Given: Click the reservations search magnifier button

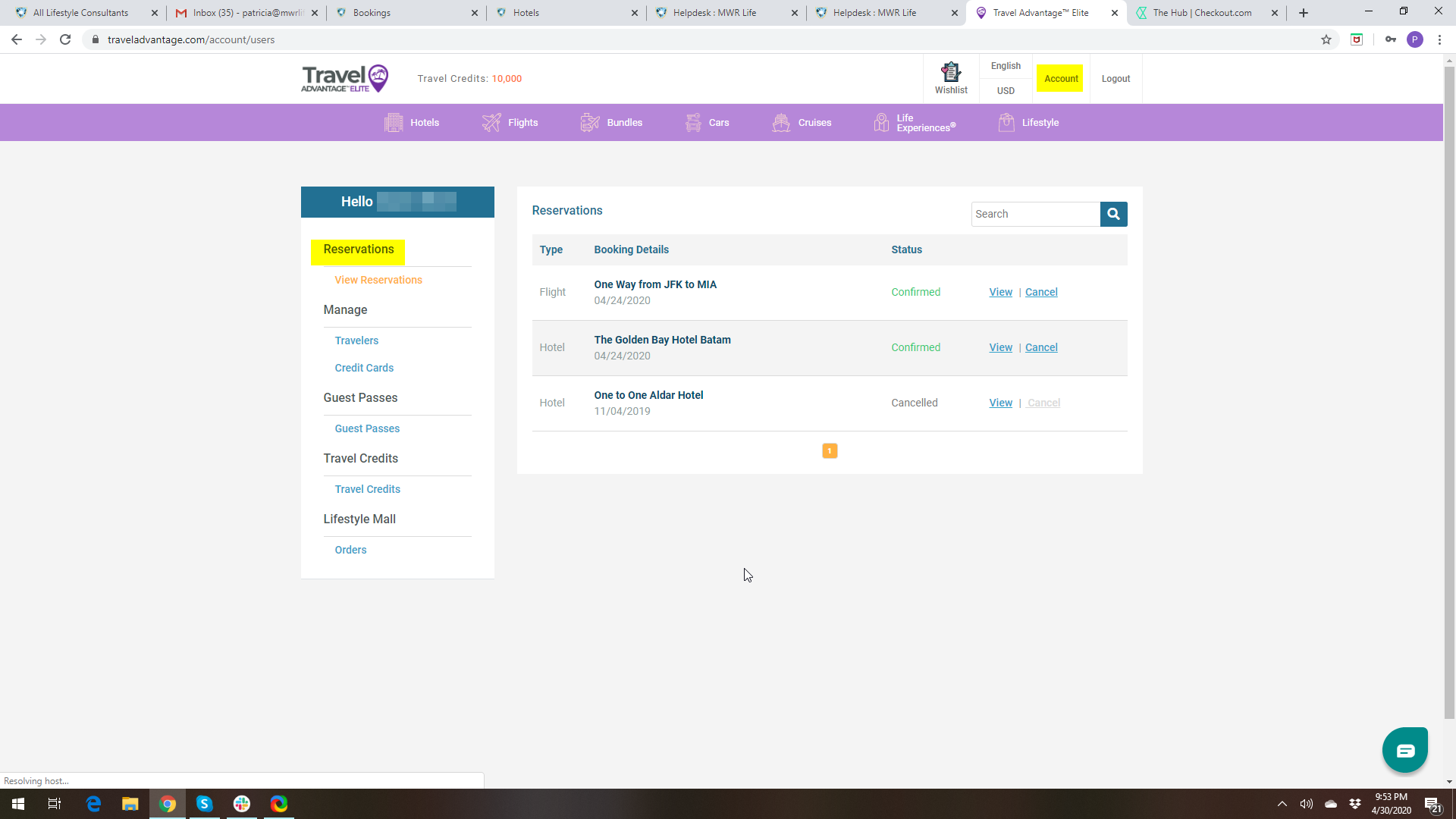Looking at the screenshot, I should [x=1113, y=214].
